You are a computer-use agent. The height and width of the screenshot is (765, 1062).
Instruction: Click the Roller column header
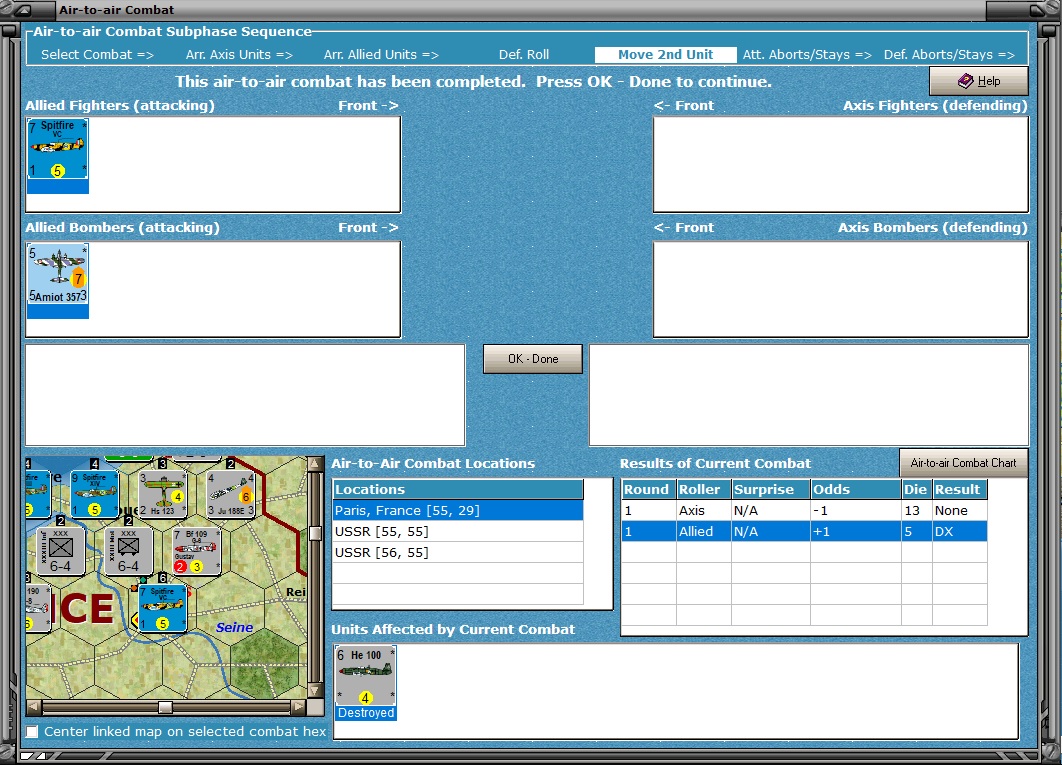[703, 489]
